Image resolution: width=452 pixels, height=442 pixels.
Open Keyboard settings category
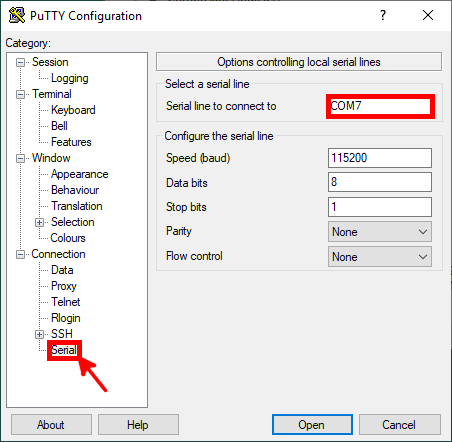73,110
